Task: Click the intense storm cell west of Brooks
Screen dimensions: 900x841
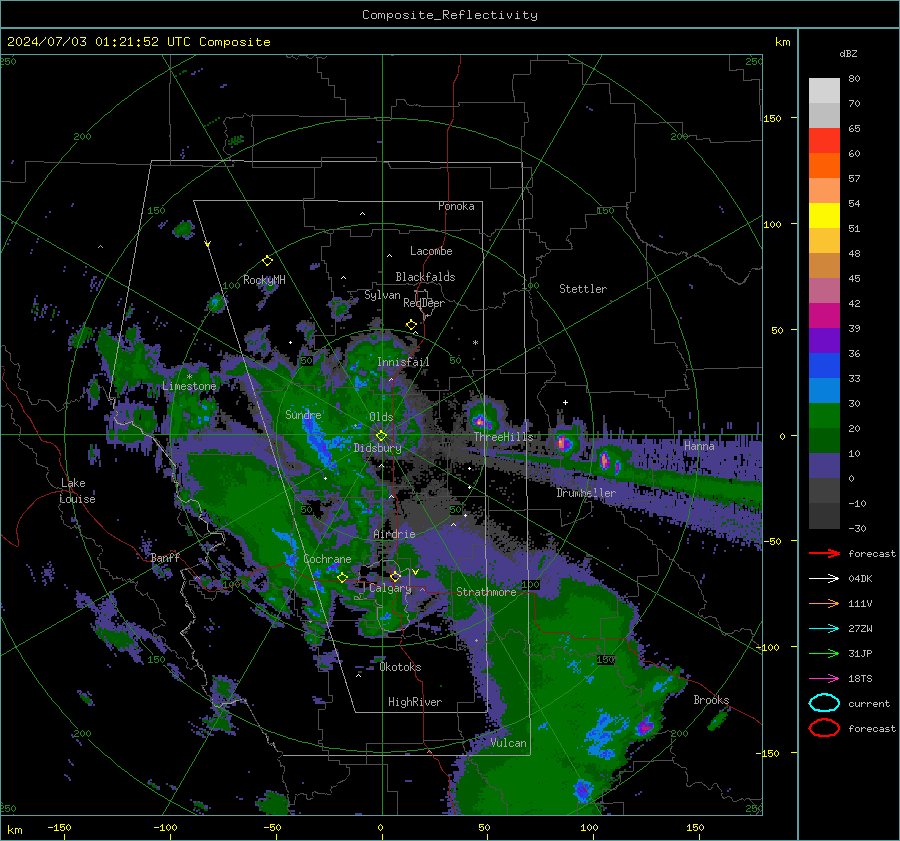Action: tap(645, 726)
